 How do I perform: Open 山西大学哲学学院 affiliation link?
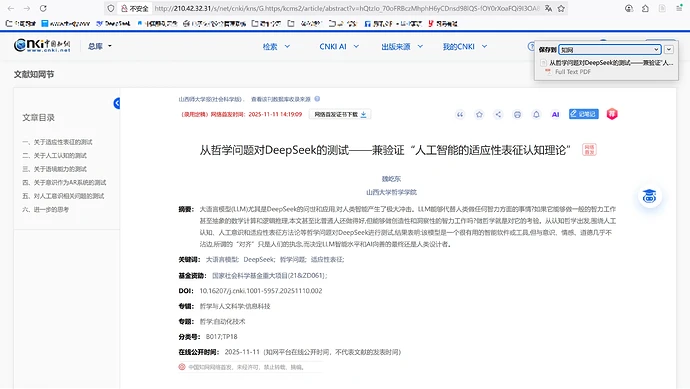(x=391, y=192)
